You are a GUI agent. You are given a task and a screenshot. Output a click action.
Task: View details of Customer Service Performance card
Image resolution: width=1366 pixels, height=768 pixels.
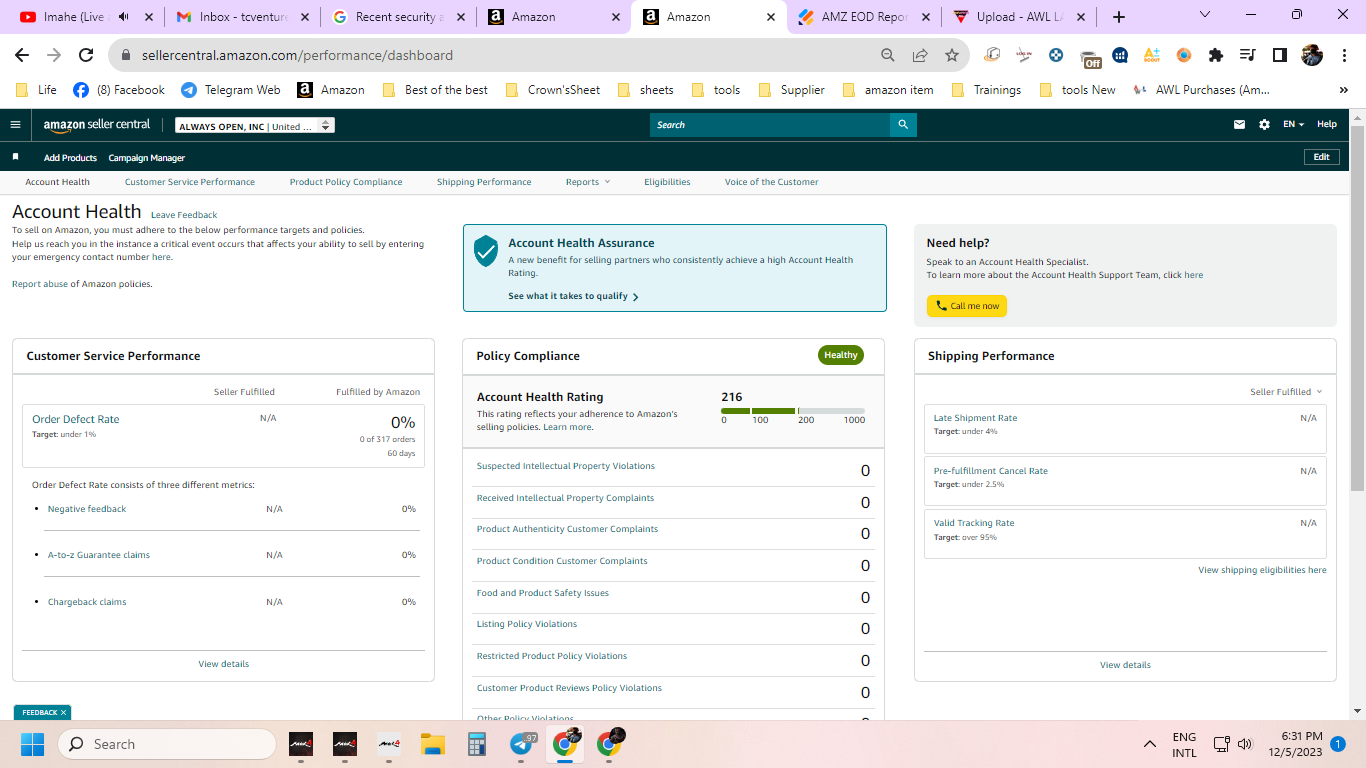pyautogui.click(x=224, y=664)
